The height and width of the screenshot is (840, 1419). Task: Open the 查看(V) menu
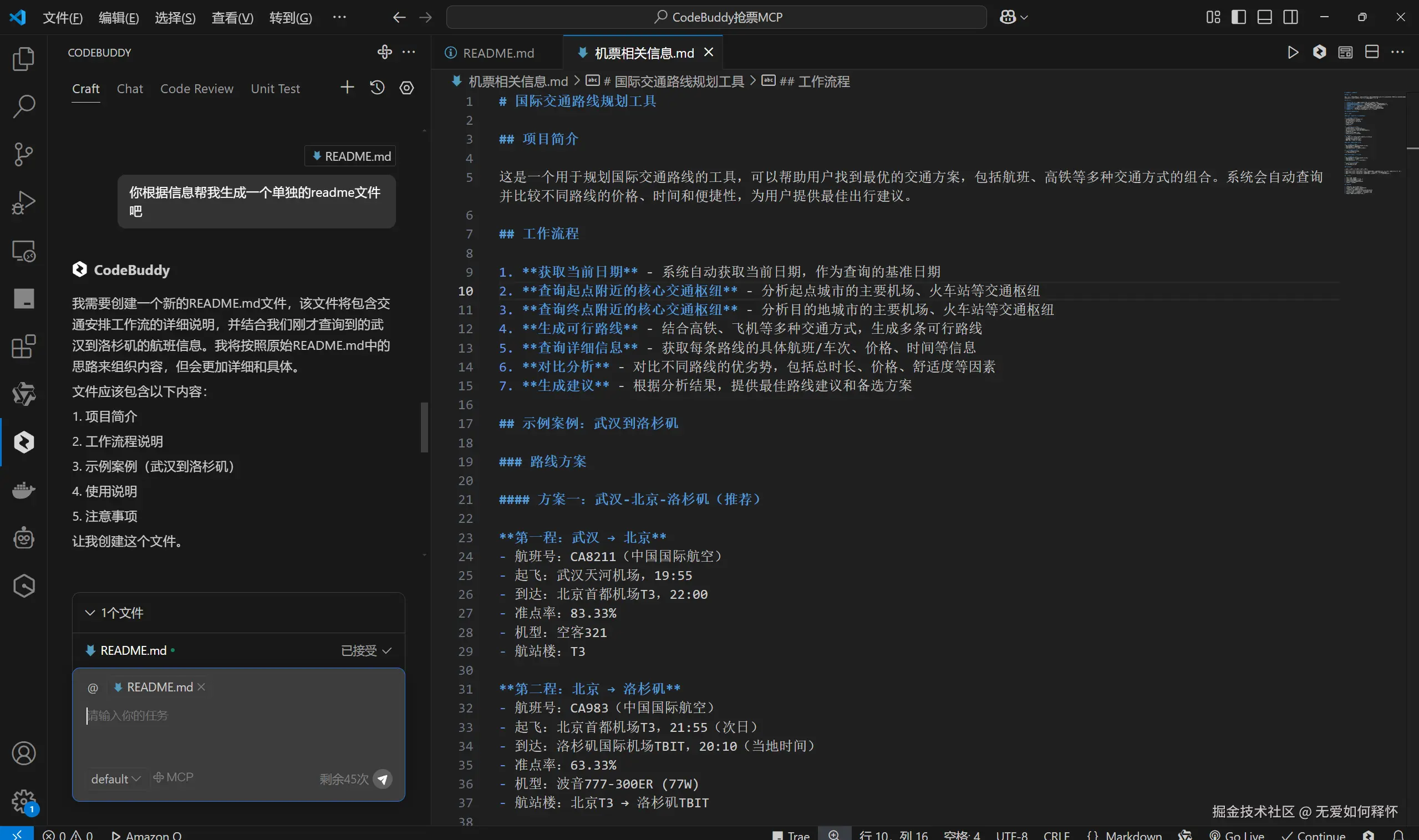point(232,18)
